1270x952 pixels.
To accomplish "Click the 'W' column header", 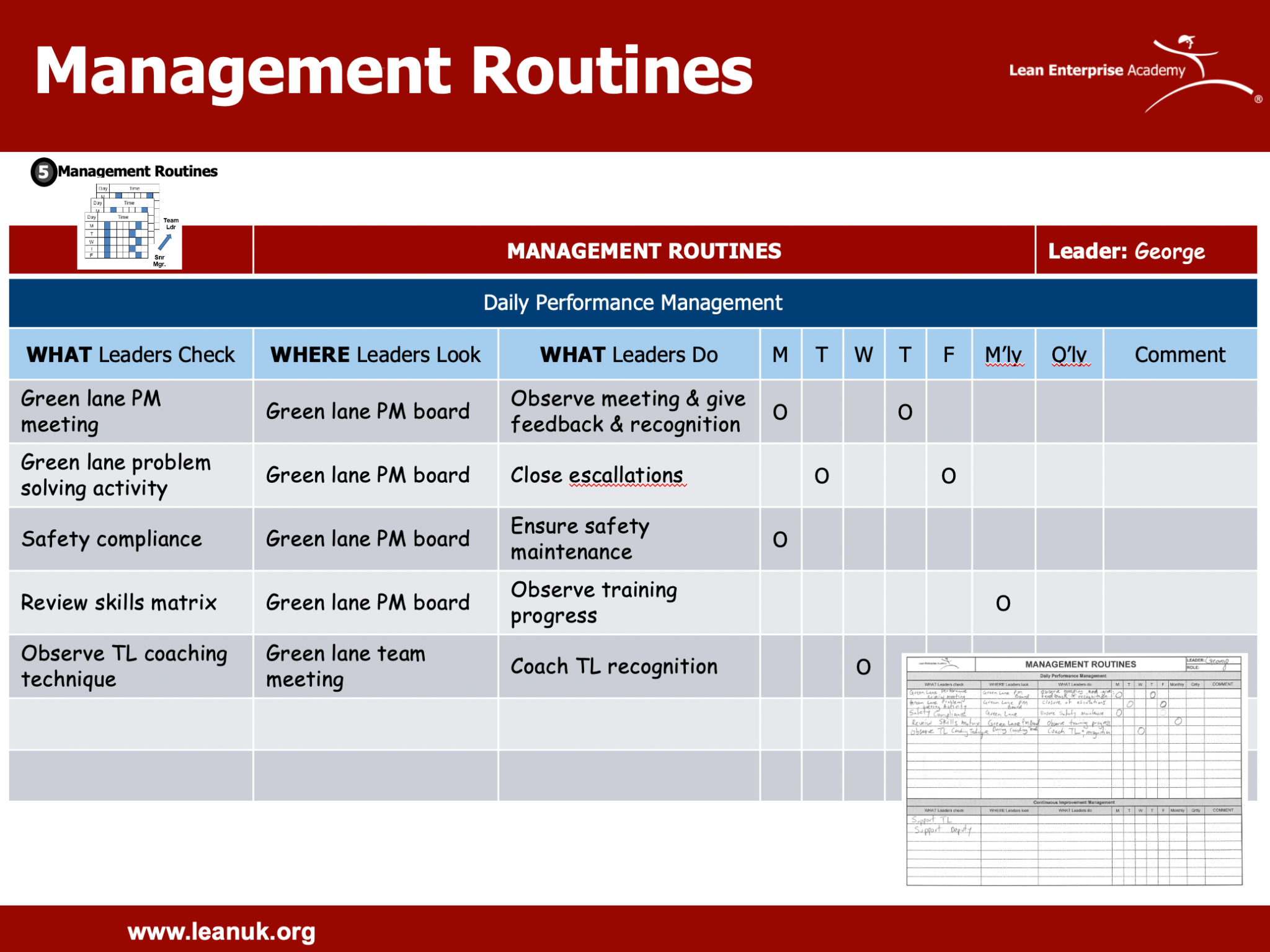I will tap(863, 354).
